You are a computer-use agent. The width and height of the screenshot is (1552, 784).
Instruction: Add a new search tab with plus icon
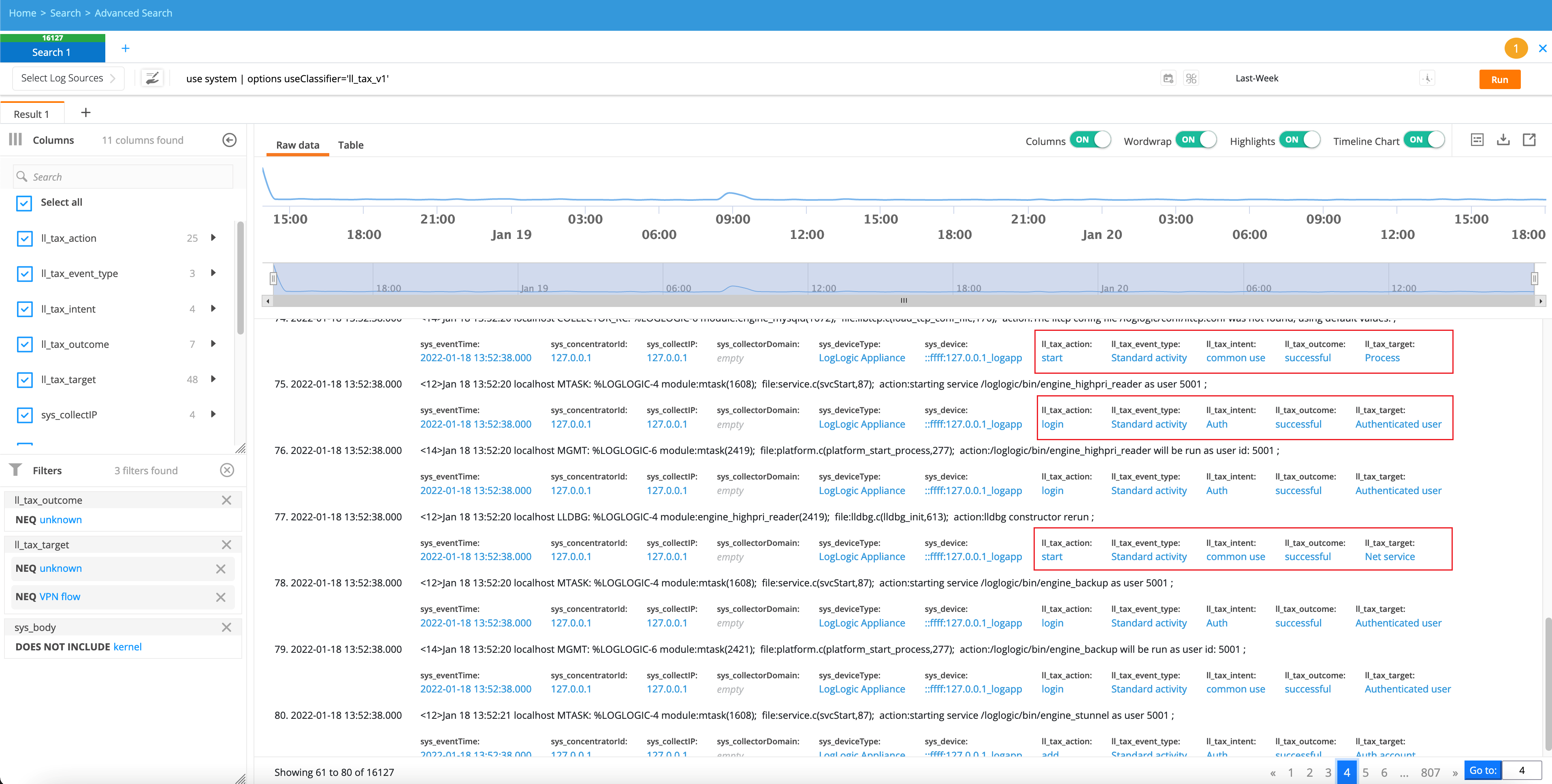click(125, 48)
